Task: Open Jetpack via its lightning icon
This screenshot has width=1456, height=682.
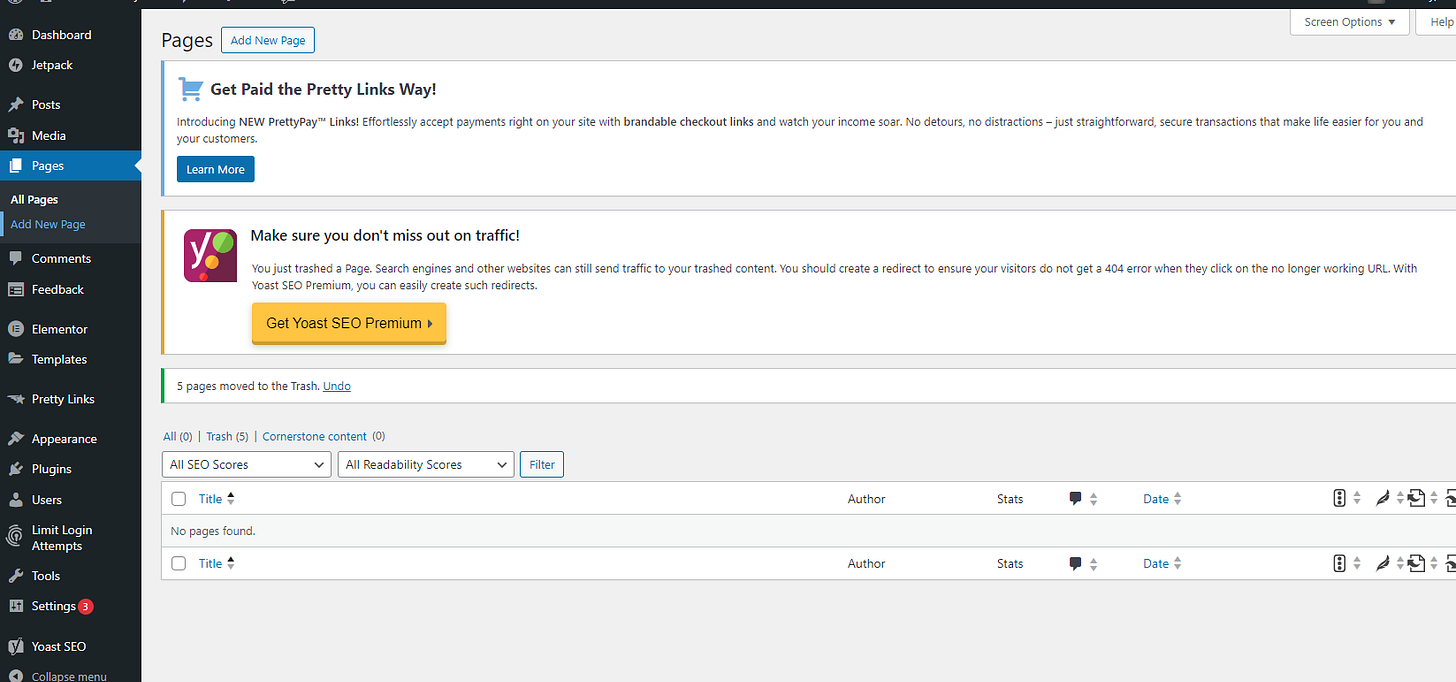Action: [15, 65]
